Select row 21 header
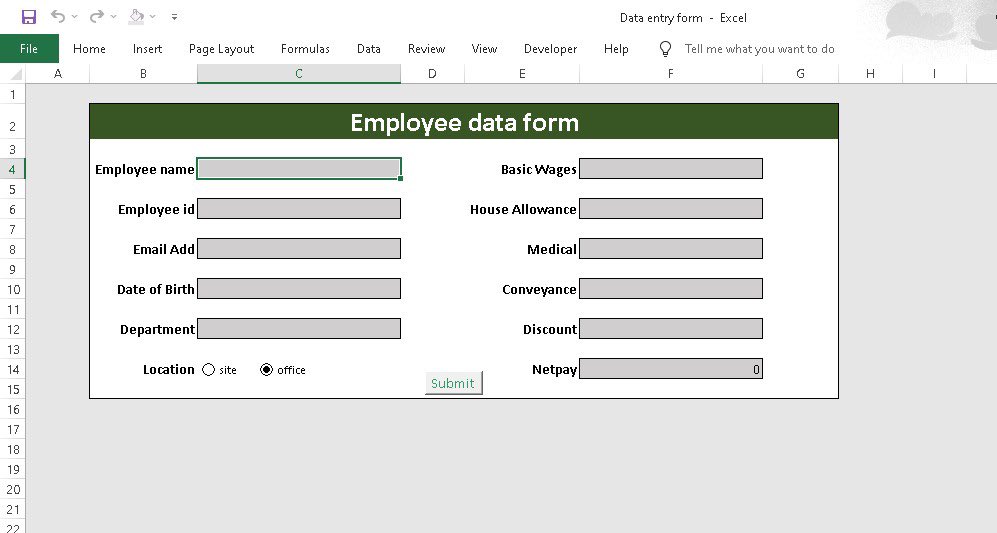The image size is (997, 533). click(x=12, y=509)
